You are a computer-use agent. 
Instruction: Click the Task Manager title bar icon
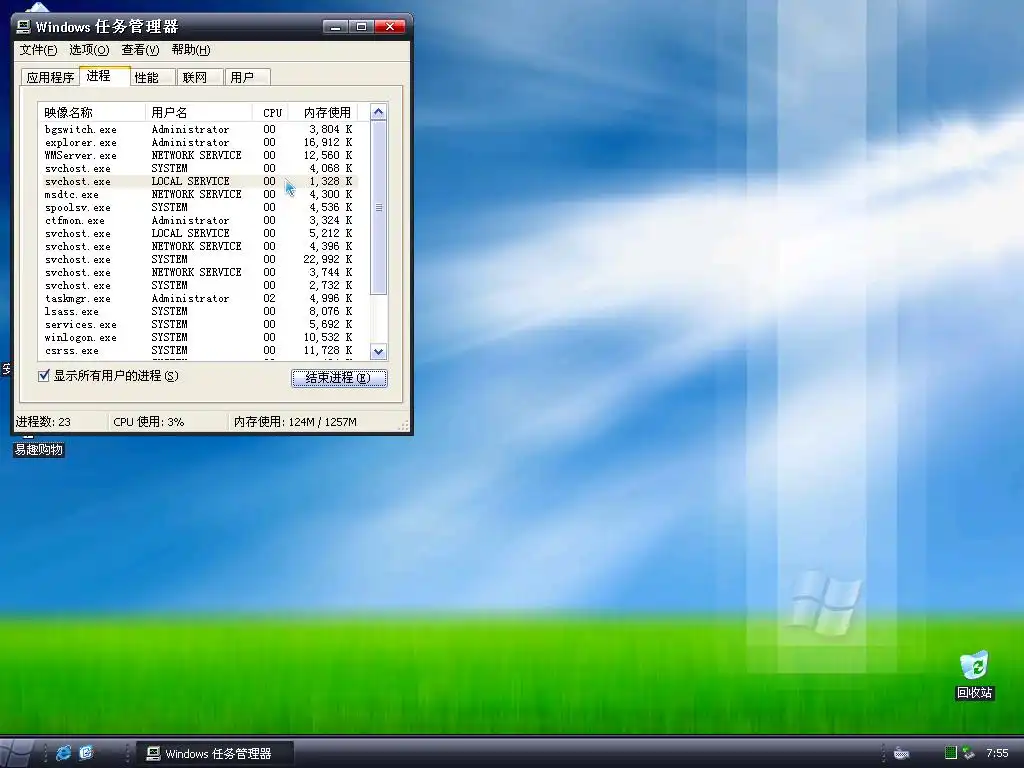24,27
